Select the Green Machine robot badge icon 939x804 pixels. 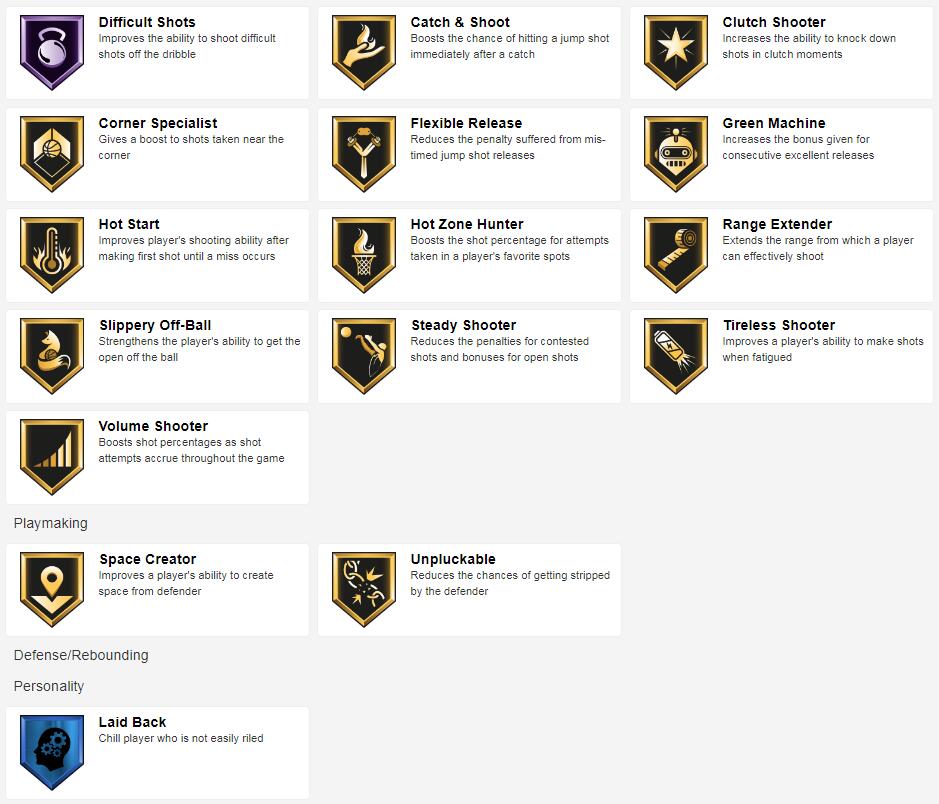(676, 154)
